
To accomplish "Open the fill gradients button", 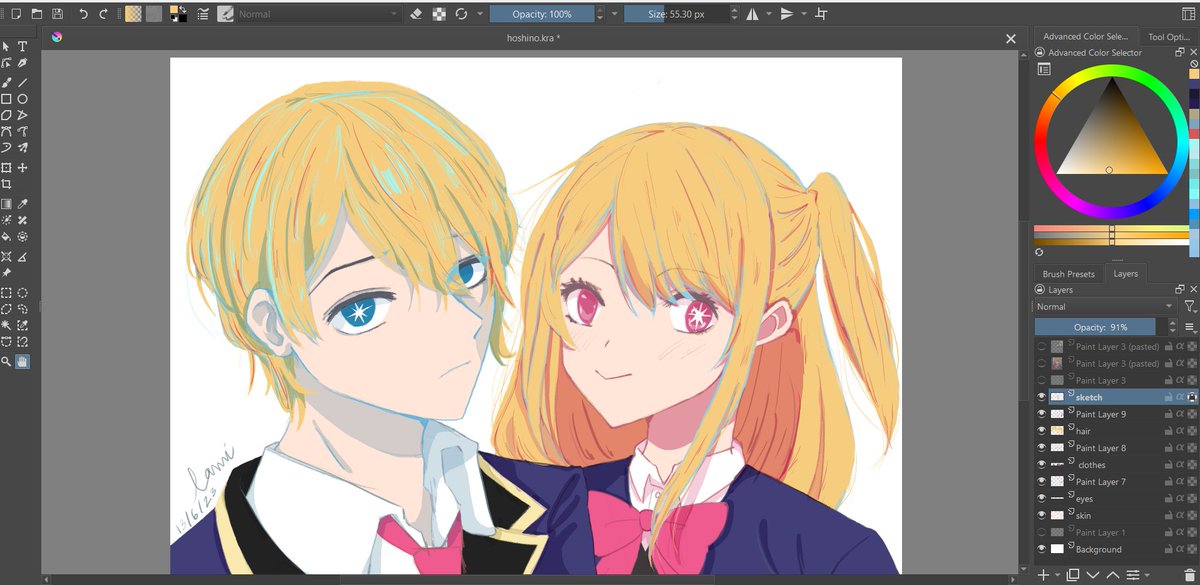I will 133,14.
